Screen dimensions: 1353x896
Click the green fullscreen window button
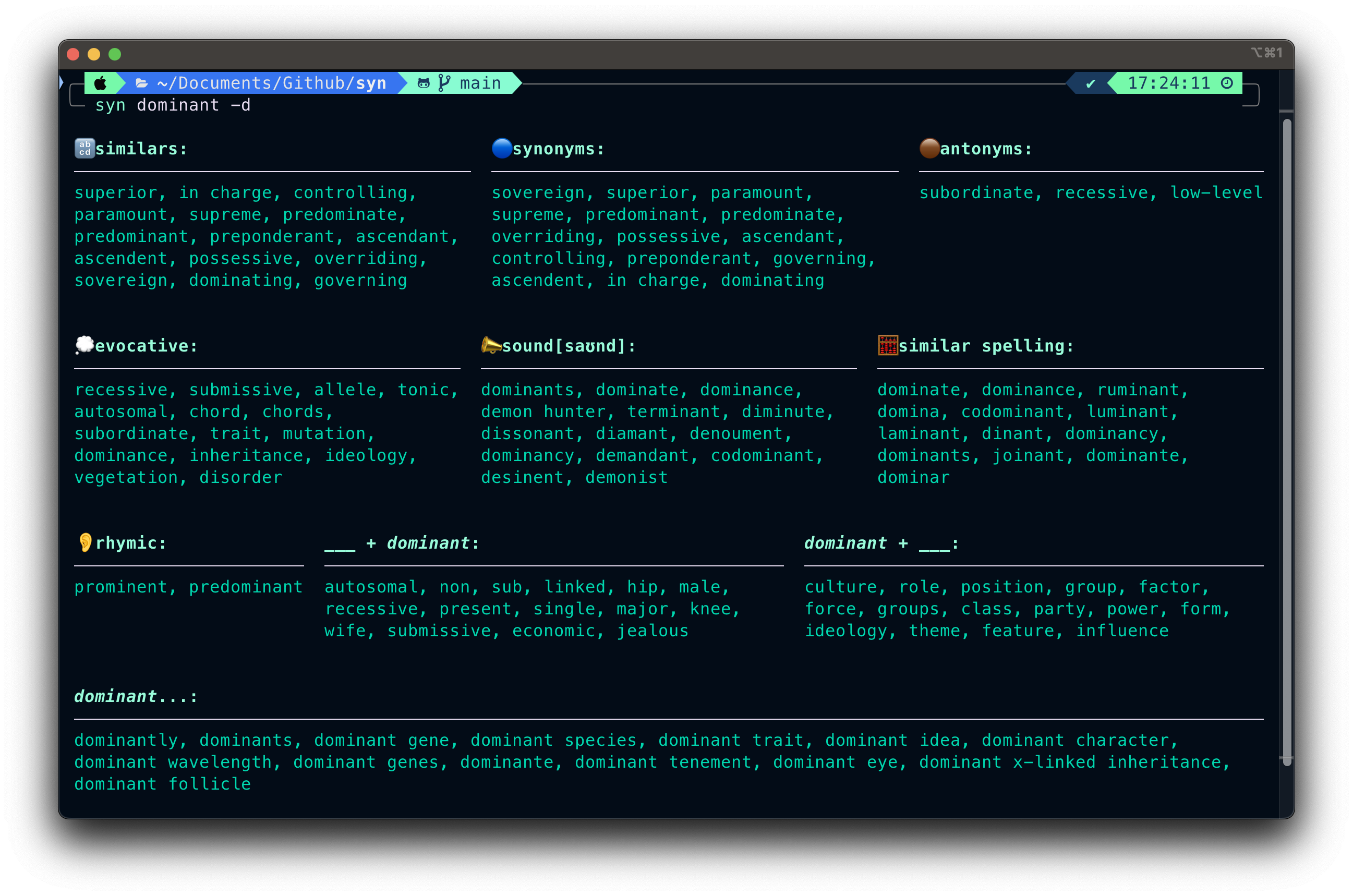(x=115, y=54)
